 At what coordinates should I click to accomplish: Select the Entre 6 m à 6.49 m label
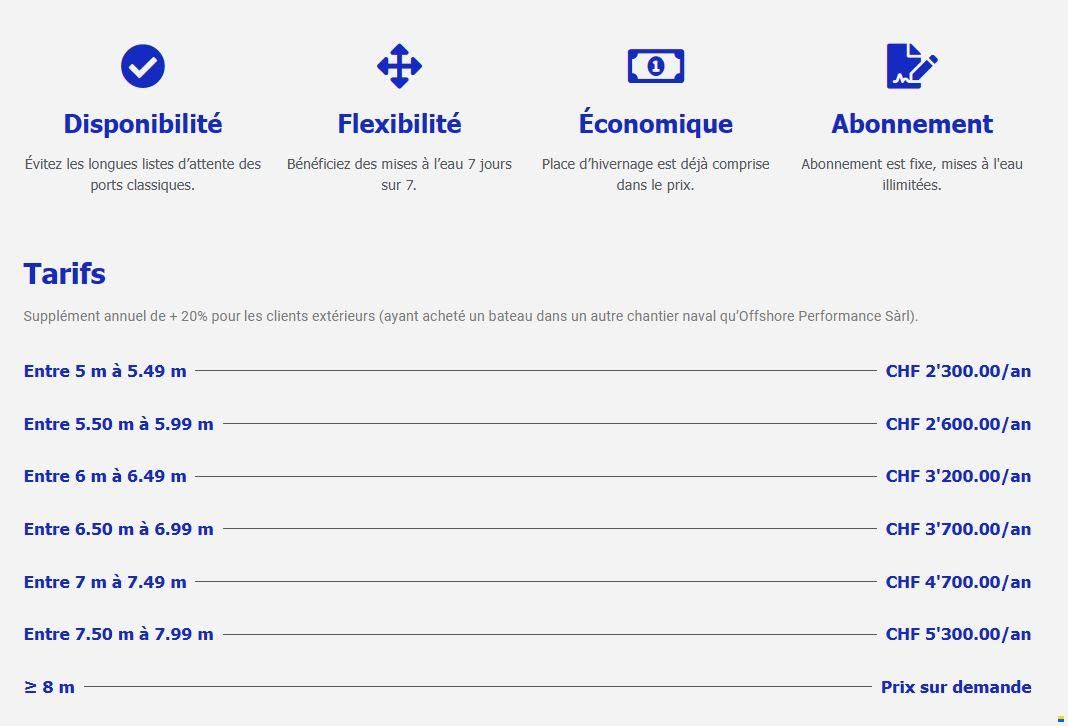[105, 476]
